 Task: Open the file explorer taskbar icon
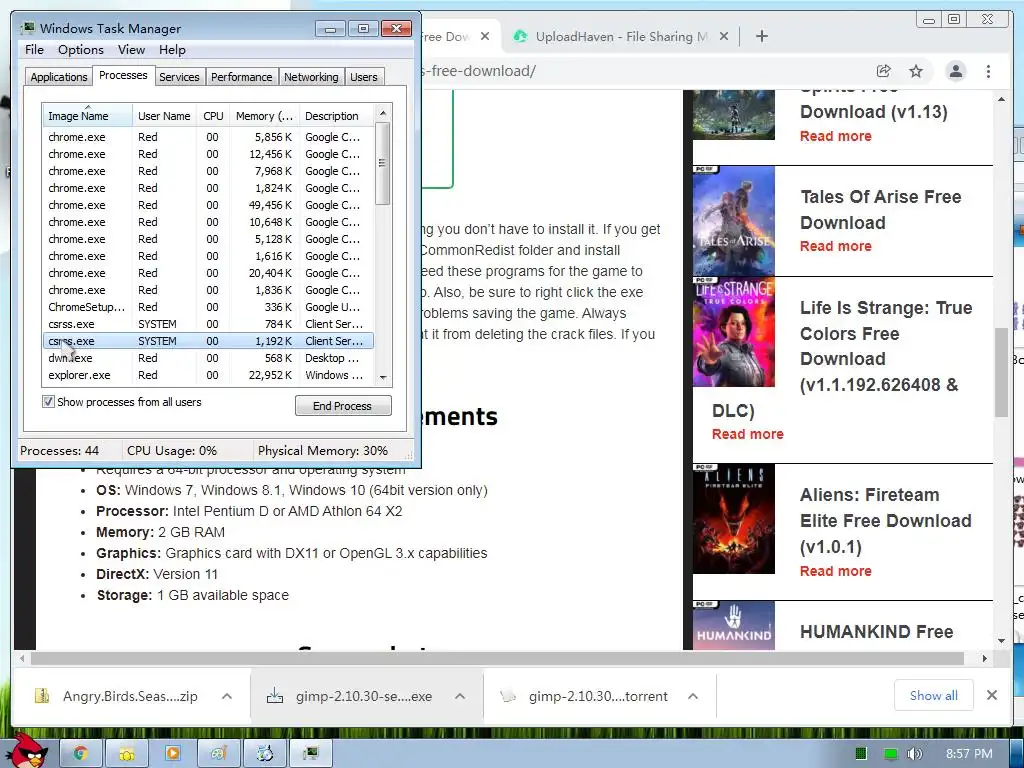point(127,754)
